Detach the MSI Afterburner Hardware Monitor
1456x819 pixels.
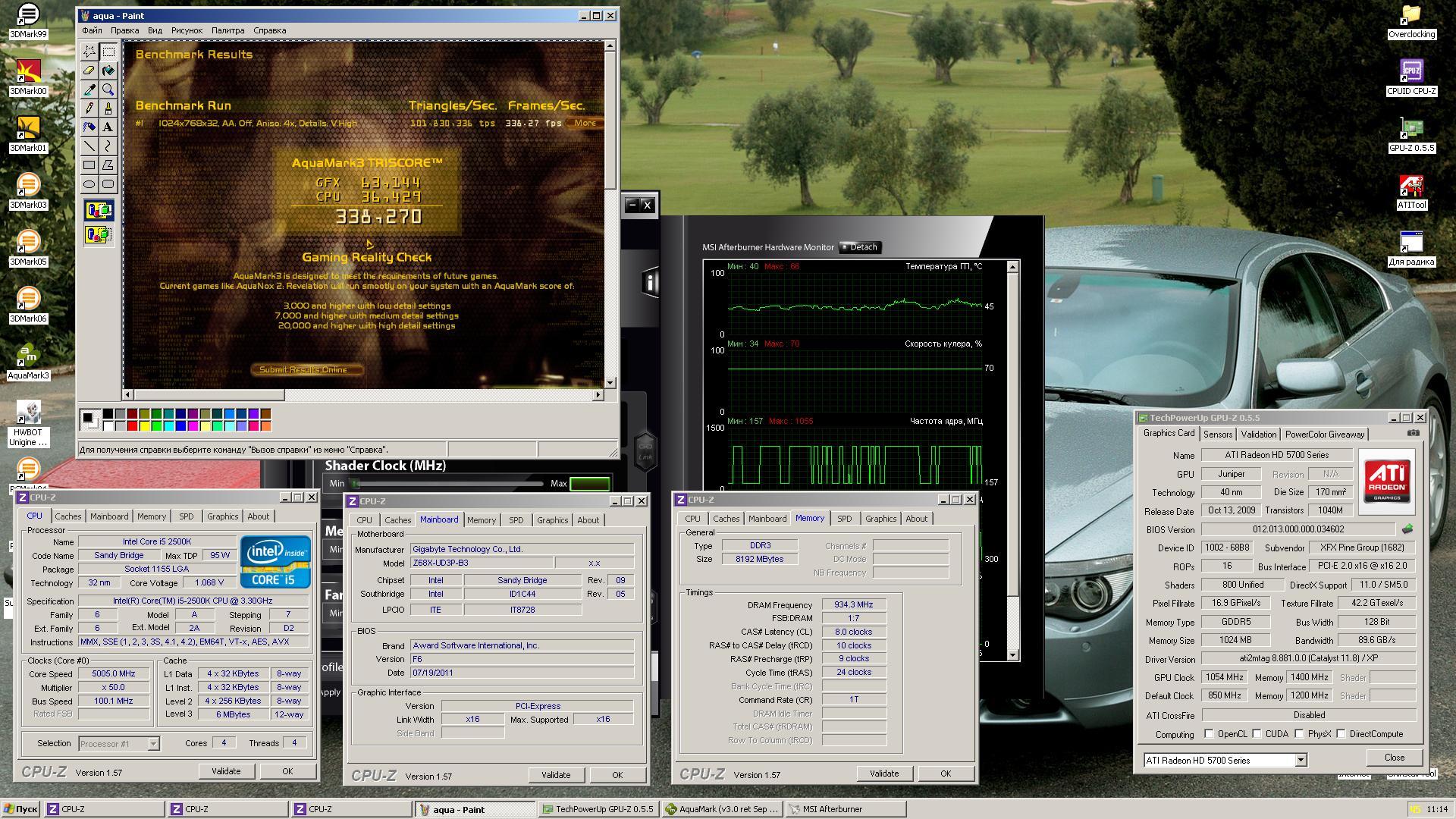(x=860, y=247)
